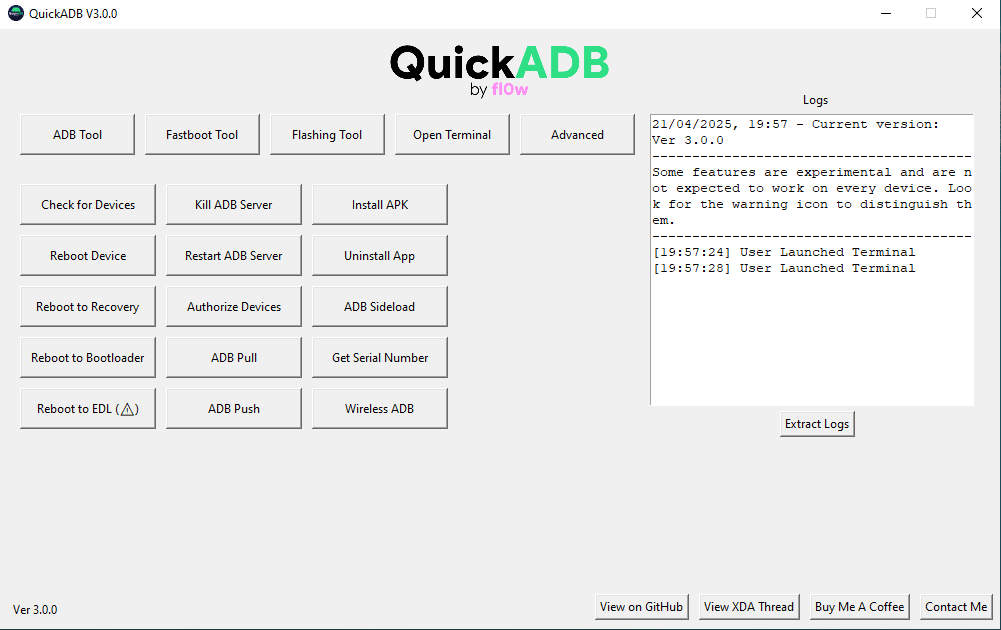Check for connected devices
Viewport: 1001px width, 630px height.
click(87, 204)
